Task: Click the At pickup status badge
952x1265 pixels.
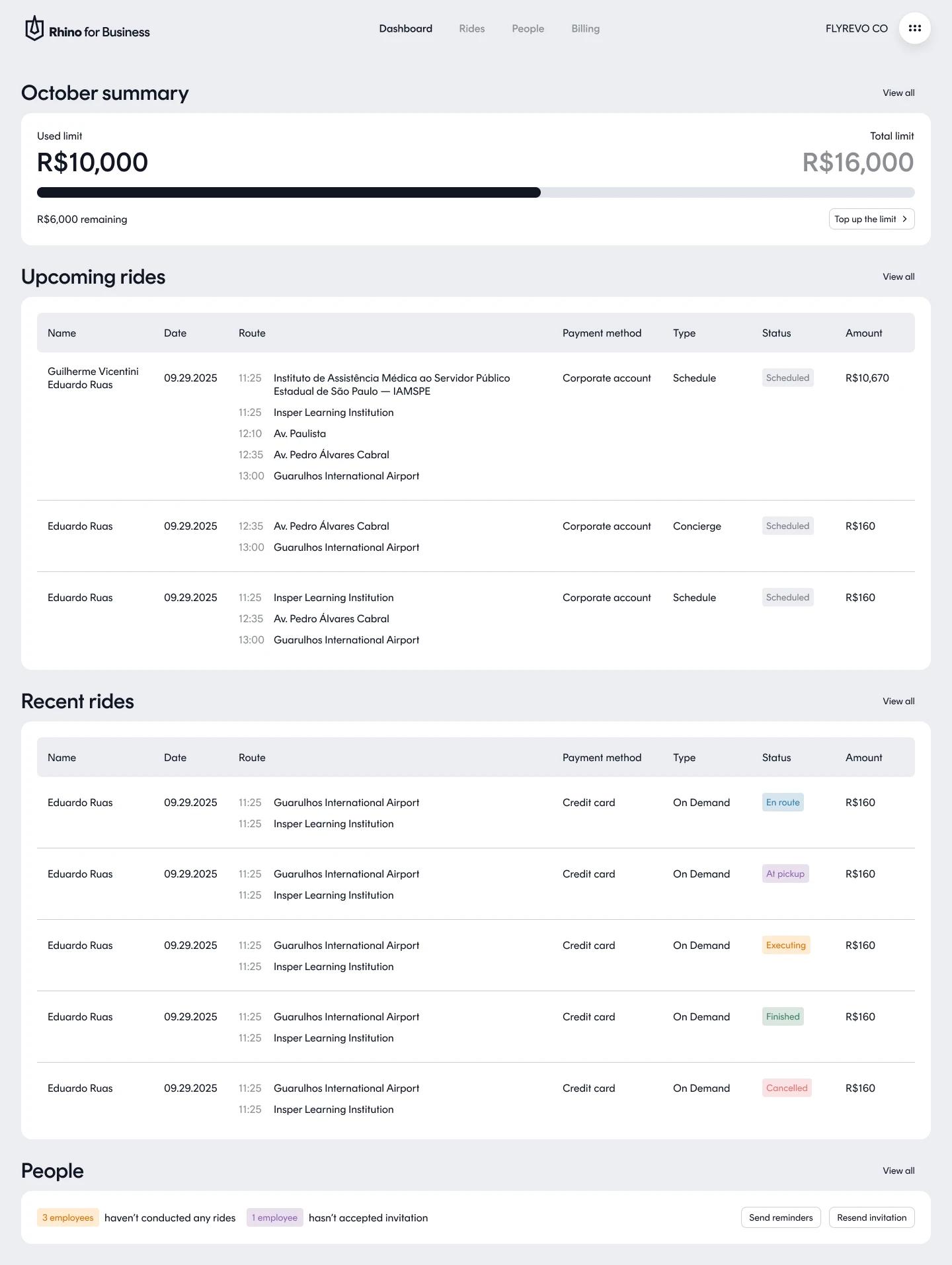Action: coord(785,874)
